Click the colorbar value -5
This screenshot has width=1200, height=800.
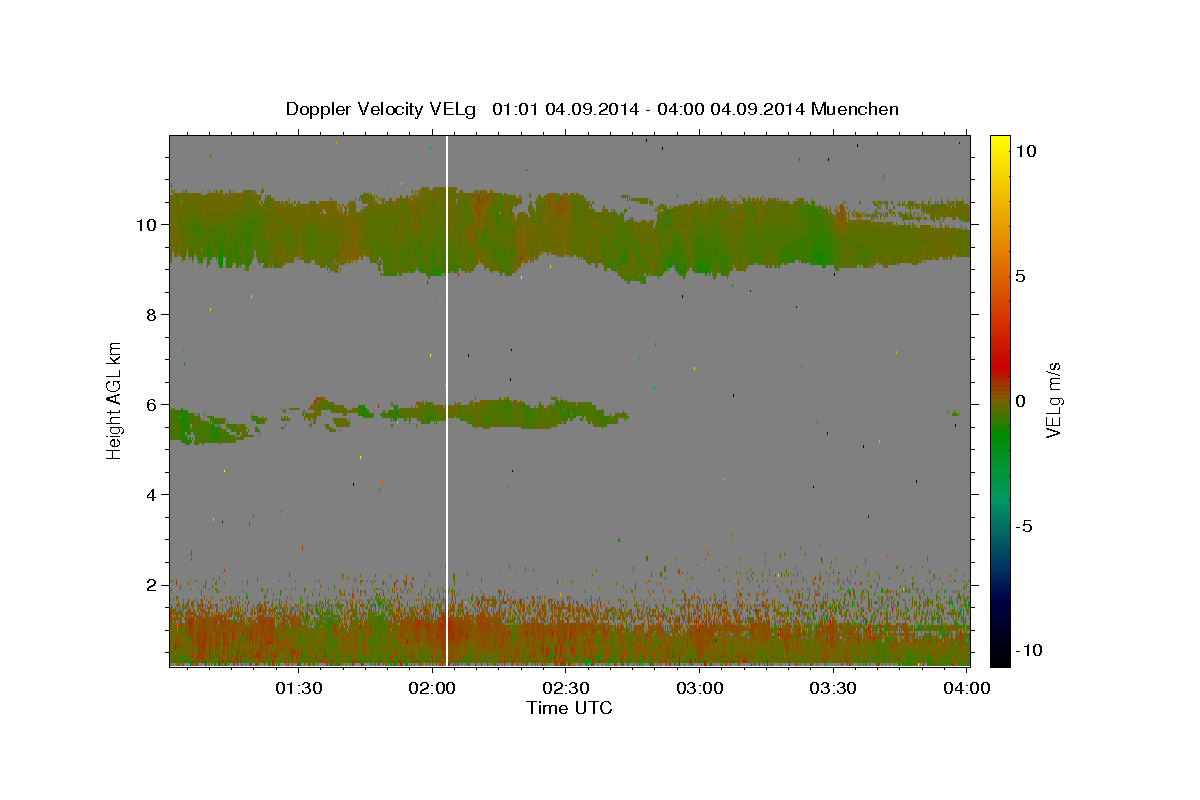point(1023,526)
